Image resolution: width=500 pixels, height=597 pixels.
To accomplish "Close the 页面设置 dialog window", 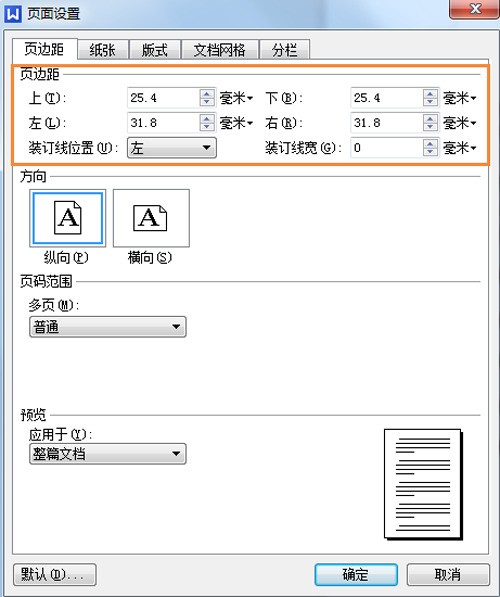I will [x=475, y=9].
